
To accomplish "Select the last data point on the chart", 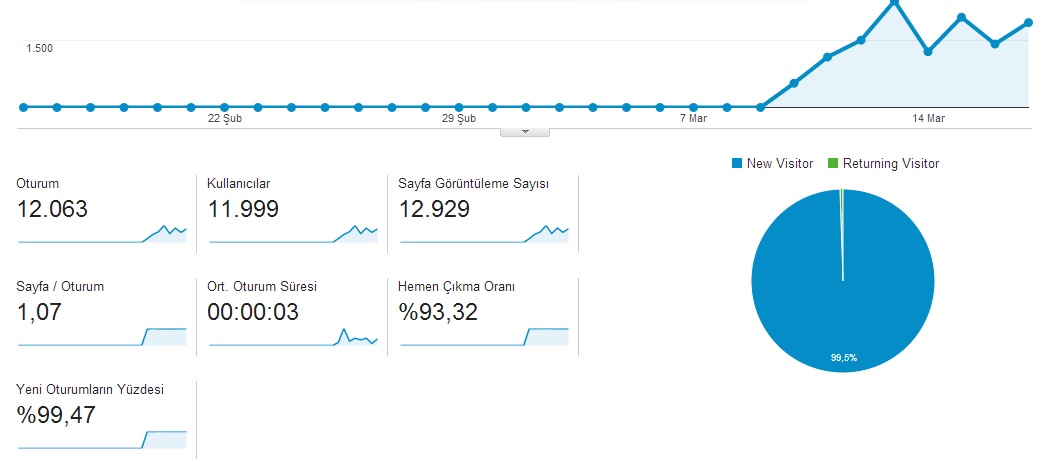I will (x=1028, y=23).
